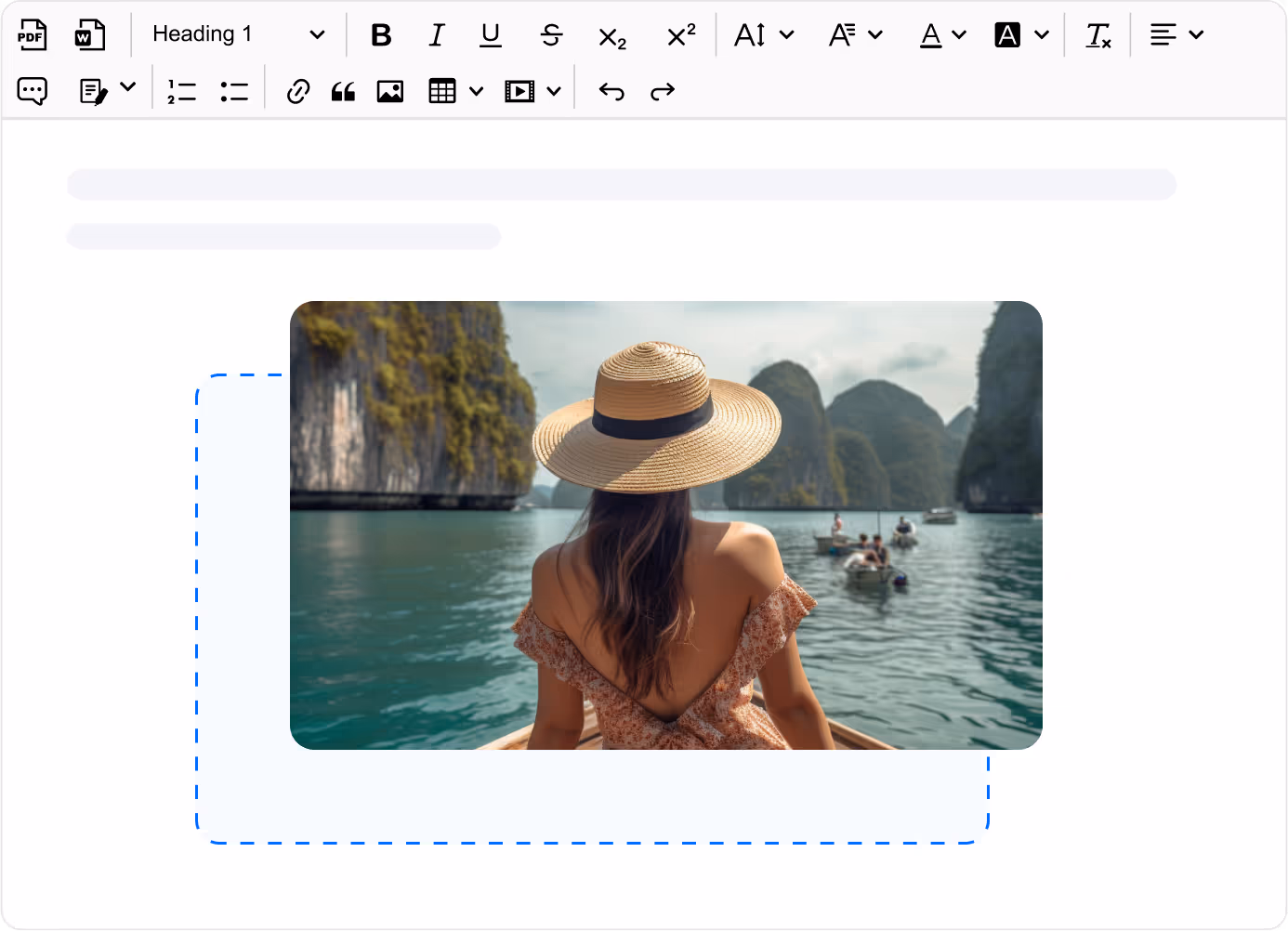Click the undo arrow
Screen dimensions: 1288x931
(x=611, y=91)
